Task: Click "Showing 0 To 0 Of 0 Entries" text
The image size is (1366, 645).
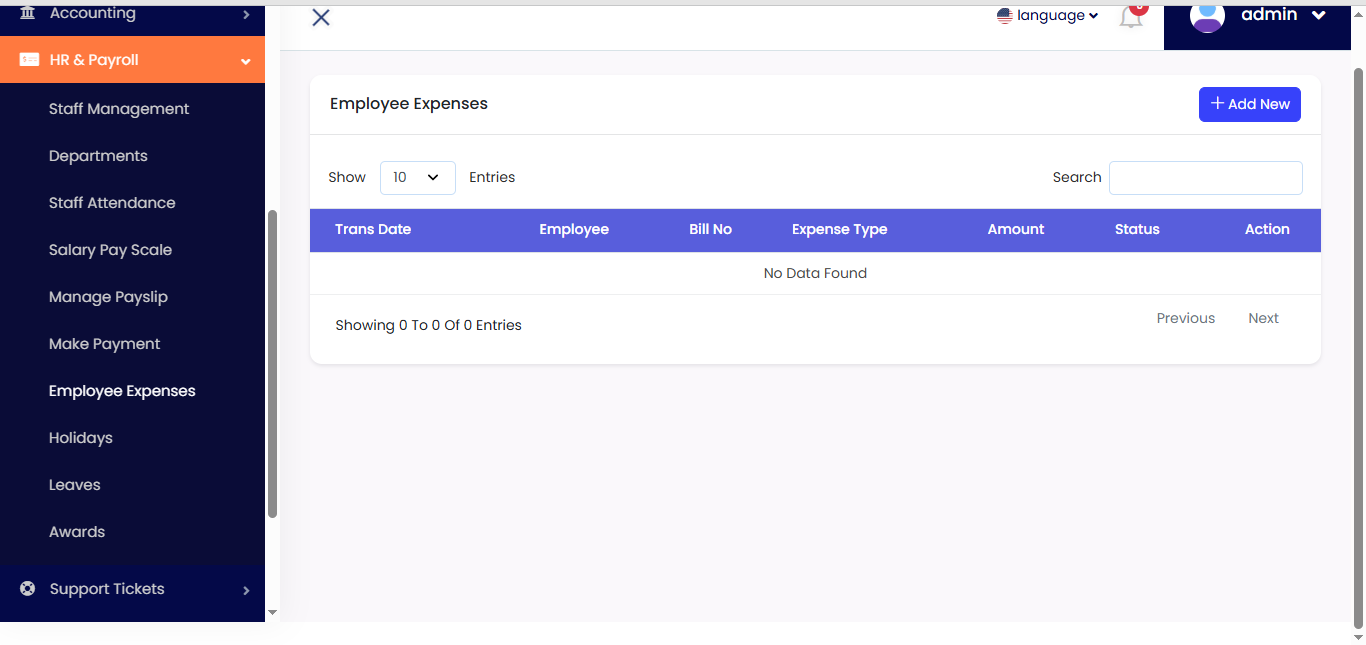Action: 428,325
